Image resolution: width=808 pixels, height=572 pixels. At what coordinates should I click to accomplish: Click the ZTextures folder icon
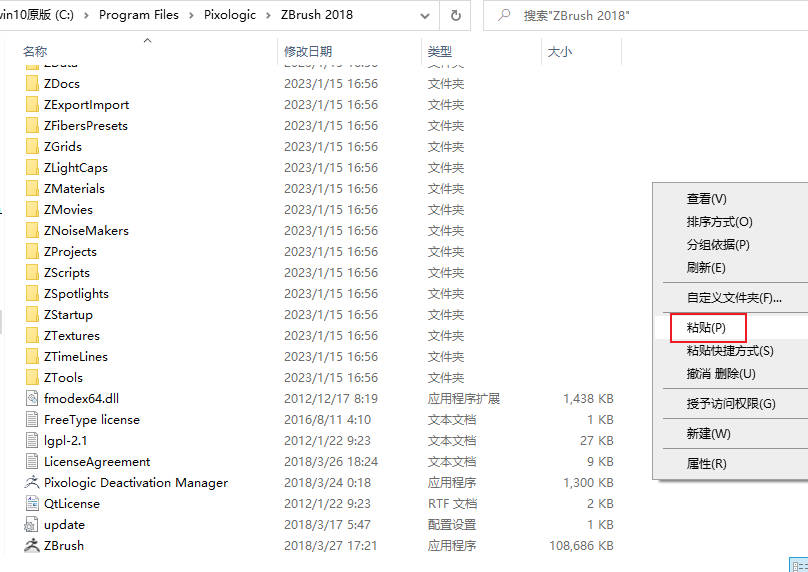pos(32,335)
